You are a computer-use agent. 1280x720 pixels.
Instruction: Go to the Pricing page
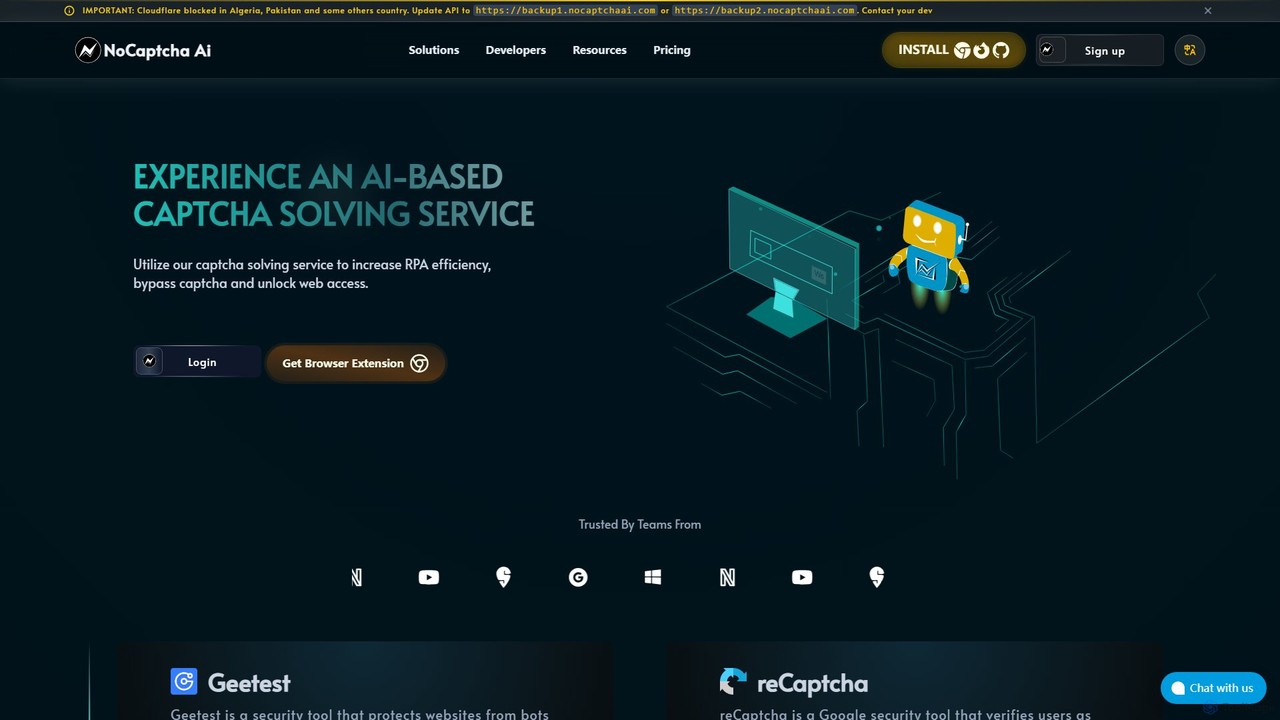click(672, 50)
